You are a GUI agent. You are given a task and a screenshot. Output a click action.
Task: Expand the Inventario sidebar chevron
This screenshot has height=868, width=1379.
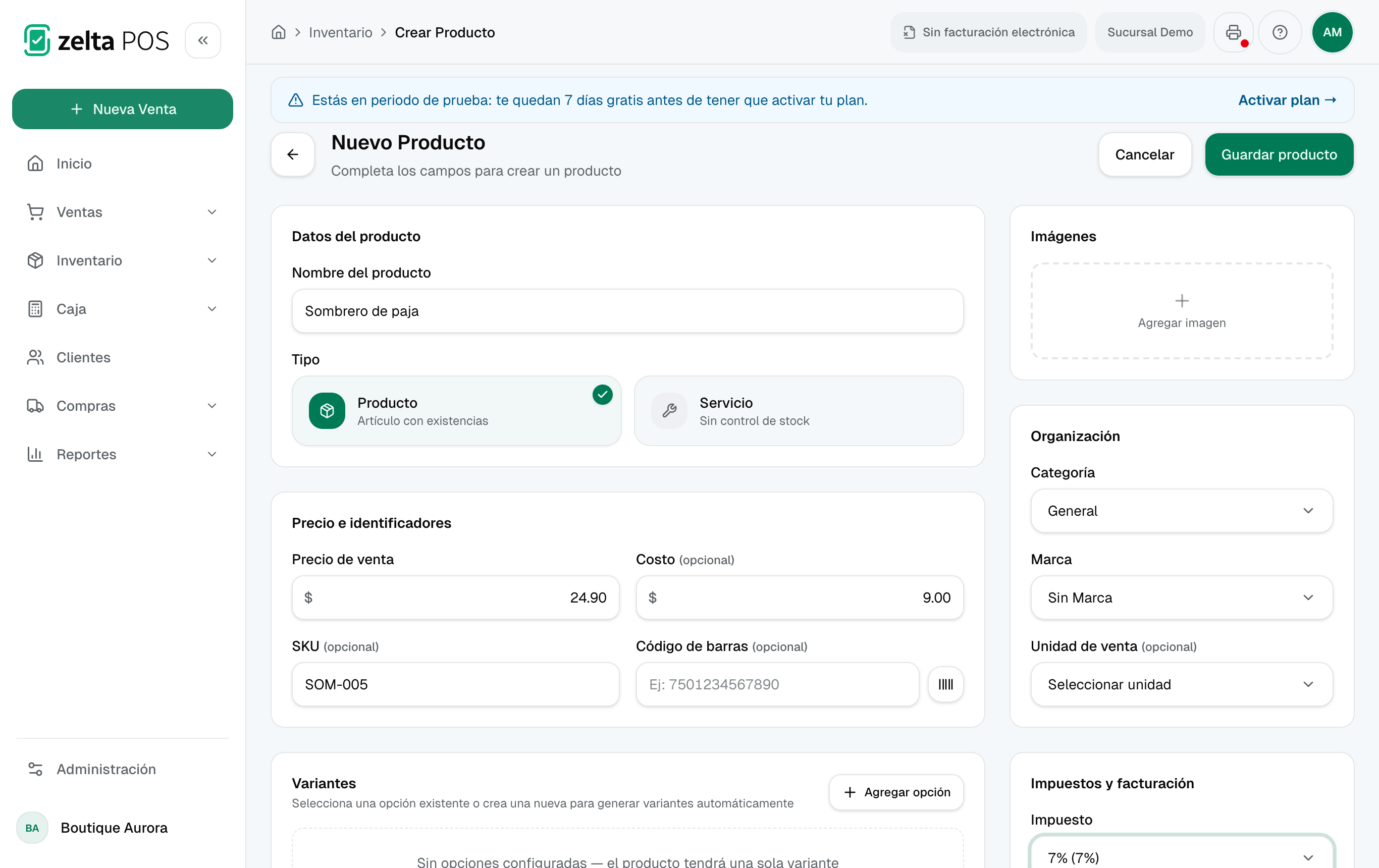[212, 260]
